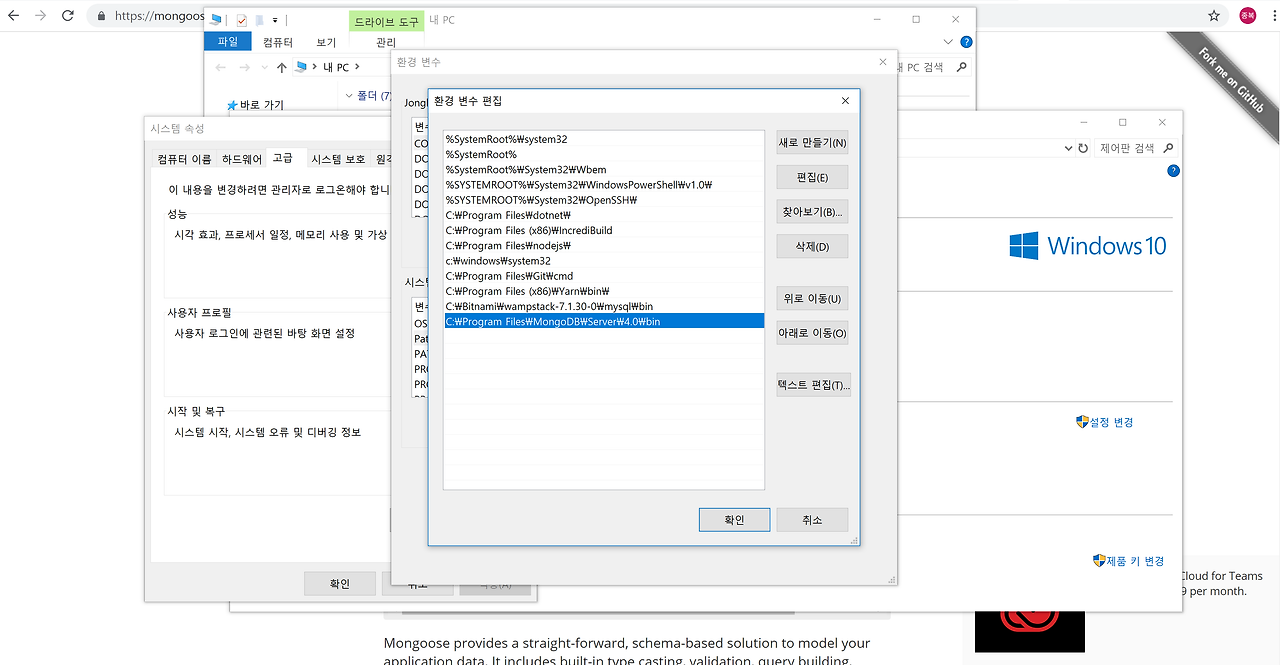Viewport: 1280px width, 665px height.
Task: Click Chrome's forward arrow
Action: 41,16
